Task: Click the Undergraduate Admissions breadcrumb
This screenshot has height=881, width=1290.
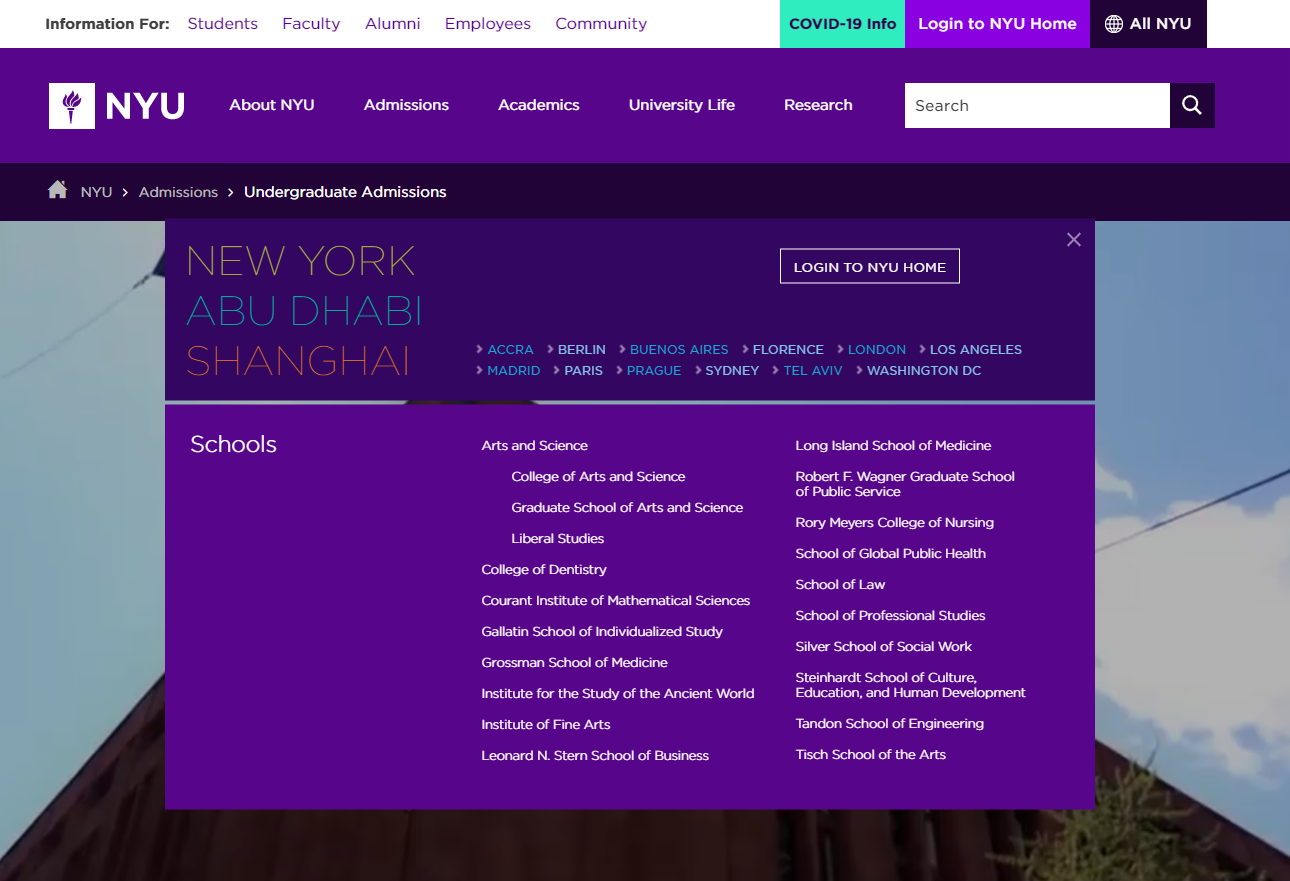Action: tap(345, 192)
